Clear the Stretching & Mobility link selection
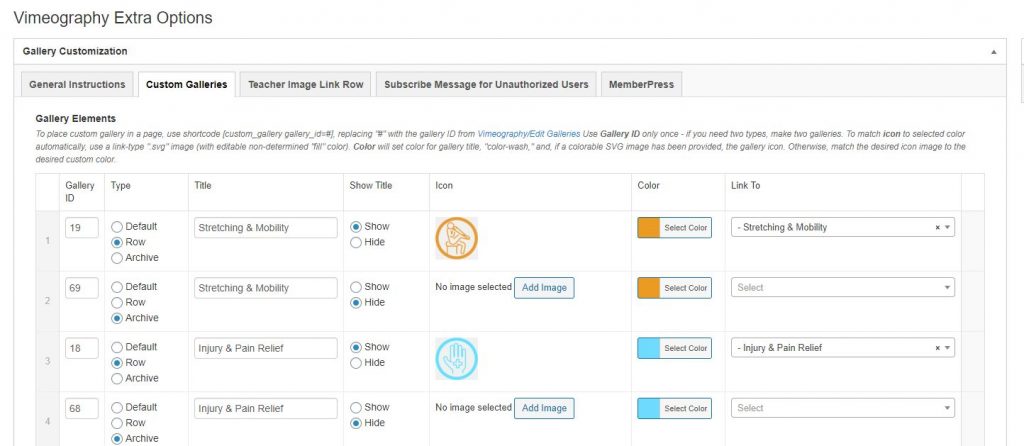Viewport: 1024px width, 446px height. coord(937,228)
